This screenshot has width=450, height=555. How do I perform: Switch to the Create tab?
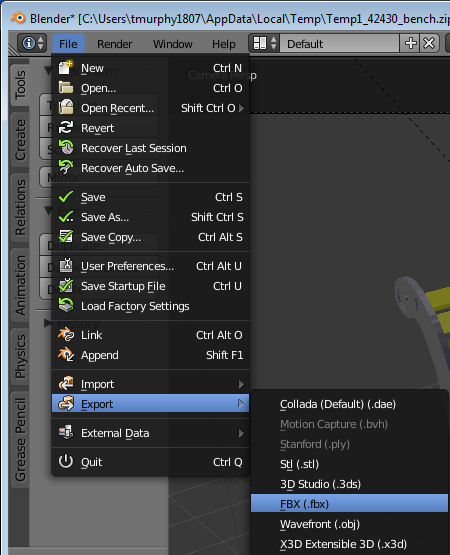click(x=20, y=140)
